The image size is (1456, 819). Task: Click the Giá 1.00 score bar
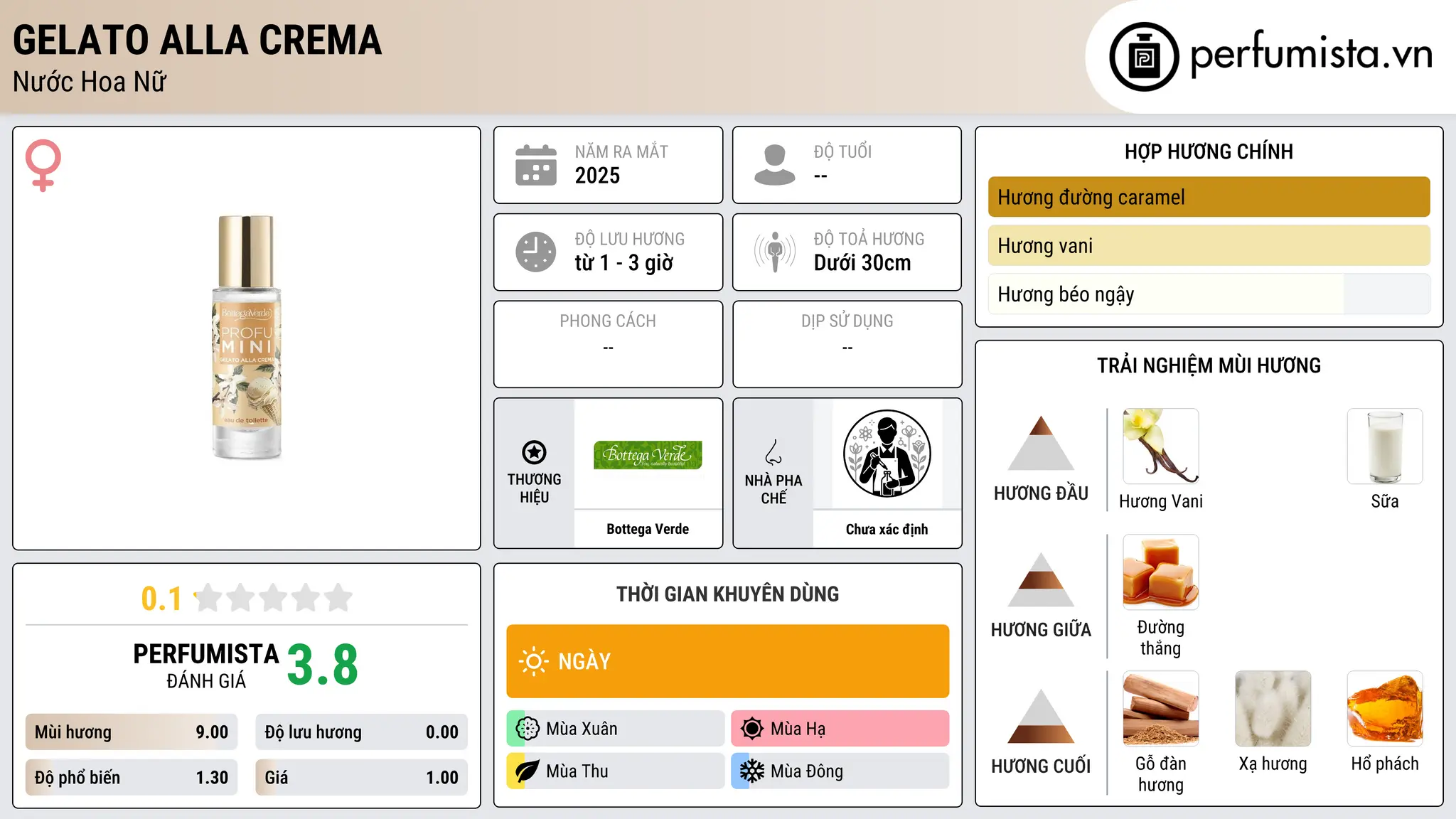click(362, 778)
